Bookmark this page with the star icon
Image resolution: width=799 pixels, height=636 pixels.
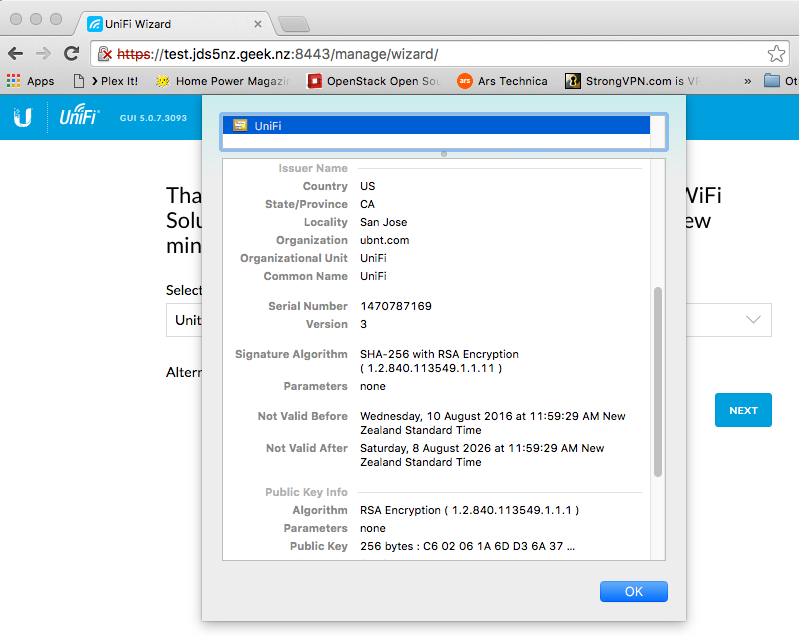pyautogui.click(x=776, y=54)
